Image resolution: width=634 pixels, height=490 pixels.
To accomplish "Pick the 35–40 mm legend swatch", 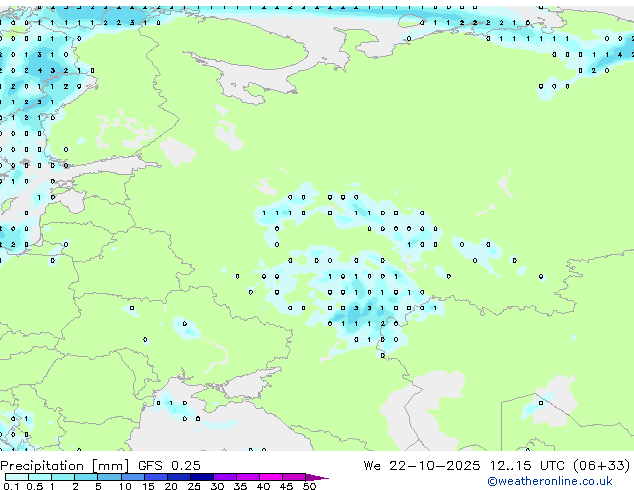I will click(x=248, y=477).
